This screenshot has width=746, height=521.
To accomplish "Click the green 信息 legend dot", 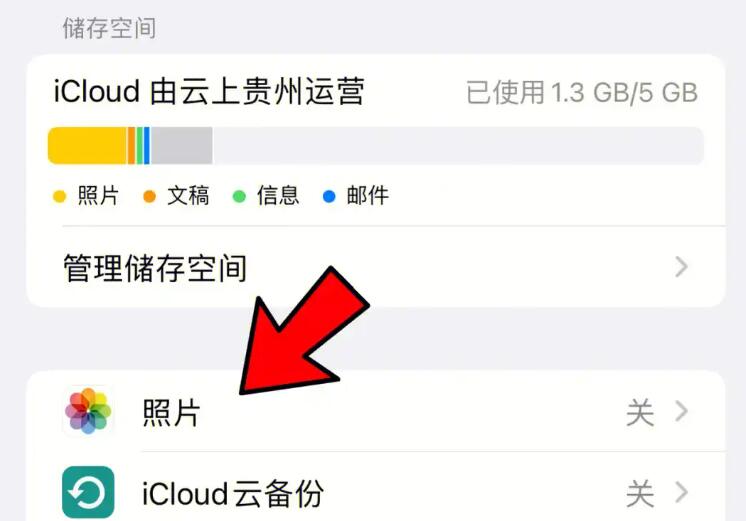I will [x=239, y=197].
